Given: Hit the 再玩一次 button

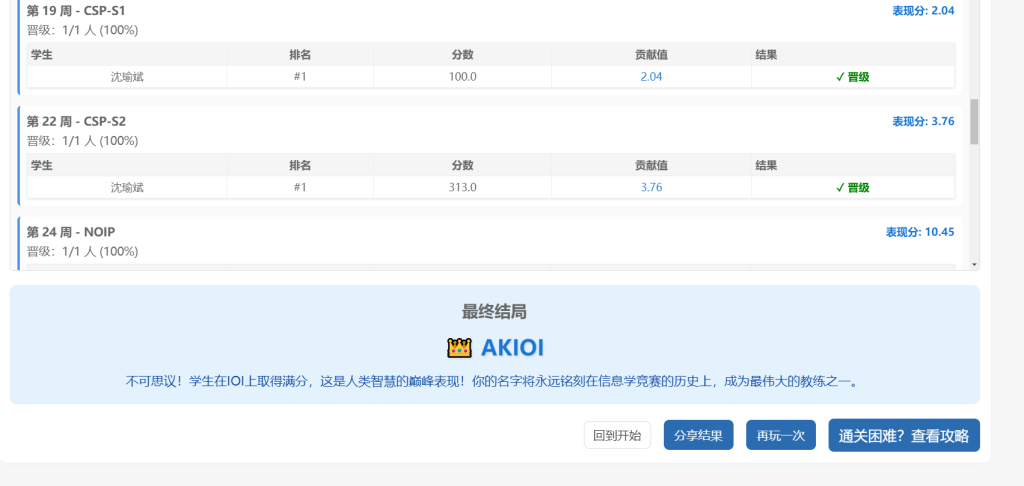Looking at the screenshot, I should pyautogui.click(x=780, y=436).
